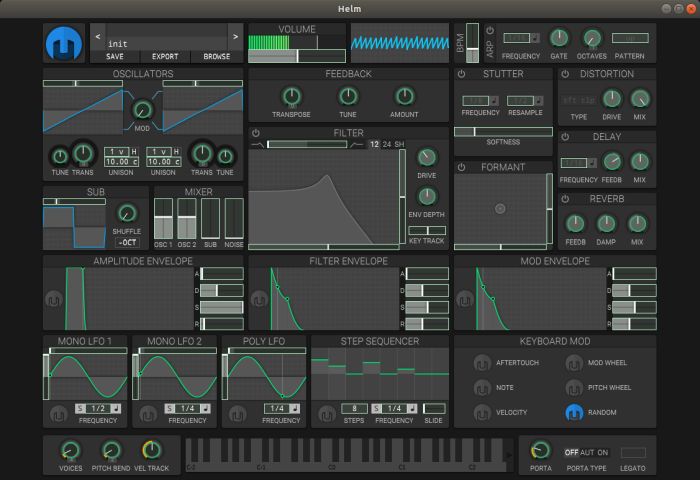This screenshot has height=480, width=700.
Task: Click the Arp GATE knob
Action: point(558,38)
